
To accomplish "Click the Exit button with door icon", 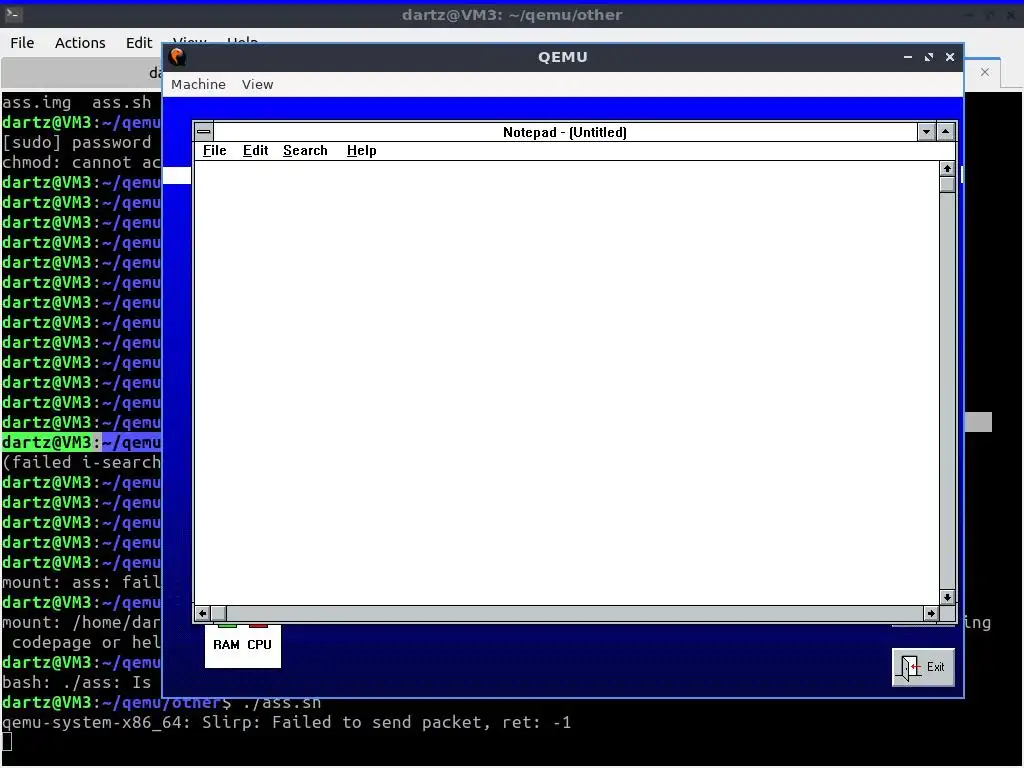I will click(x=923, y=667).
